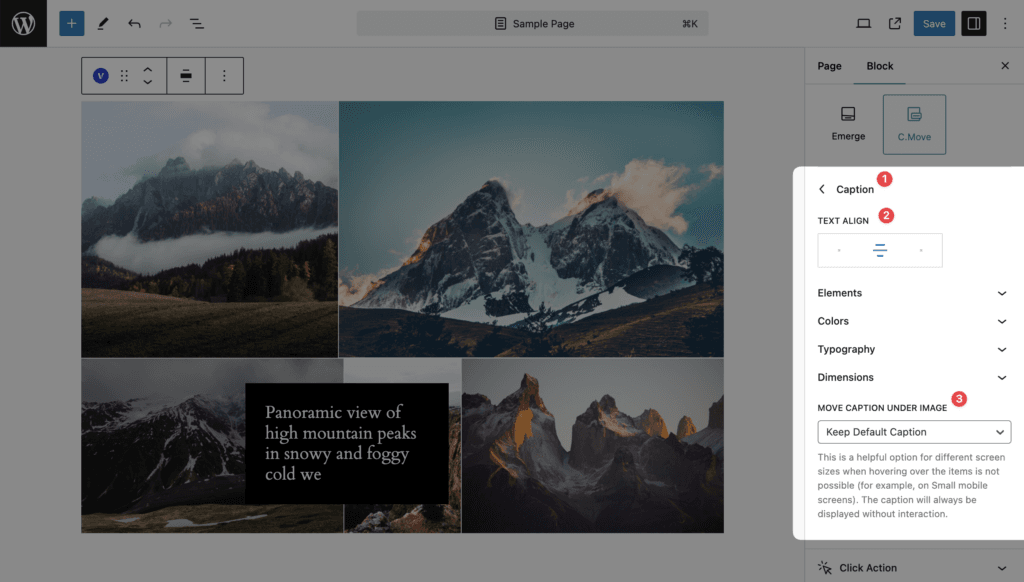Open the Document Overview list icon
Screen dimensions: 1024x582
pos(197,24)
